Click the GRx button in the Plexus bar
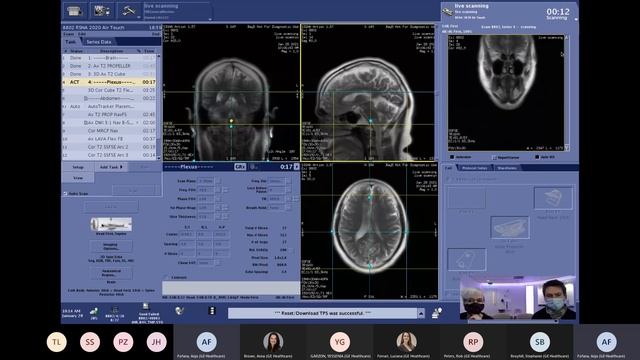 240,167
